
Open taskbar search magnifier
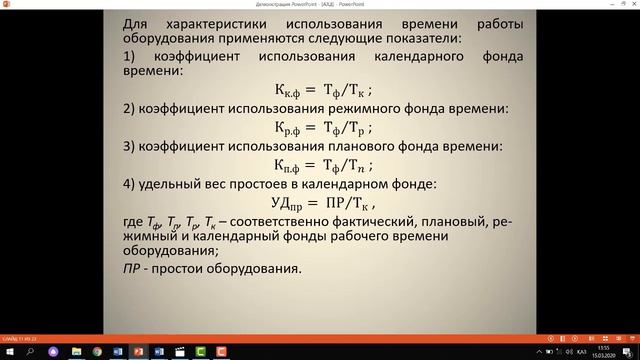click(x=30, y=352)
